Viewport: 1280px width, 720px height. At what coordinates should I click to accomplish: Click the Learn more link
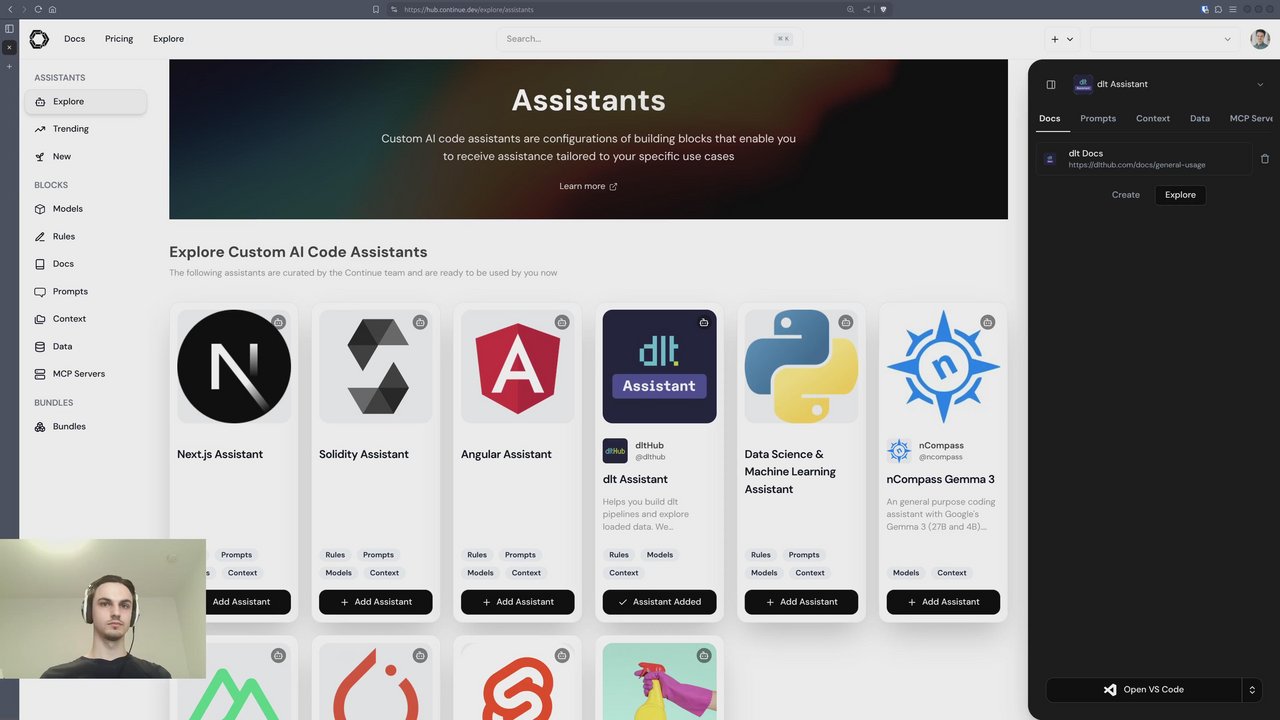click(588, 186)
